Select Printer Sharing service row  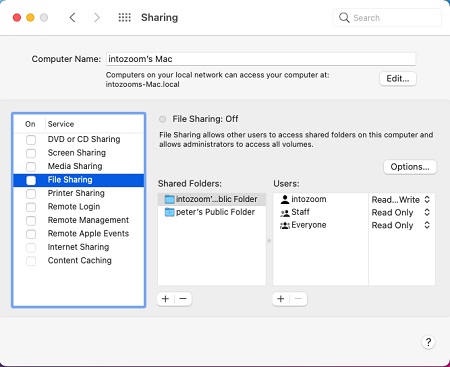pyautogui.click(x=79, y=193)
